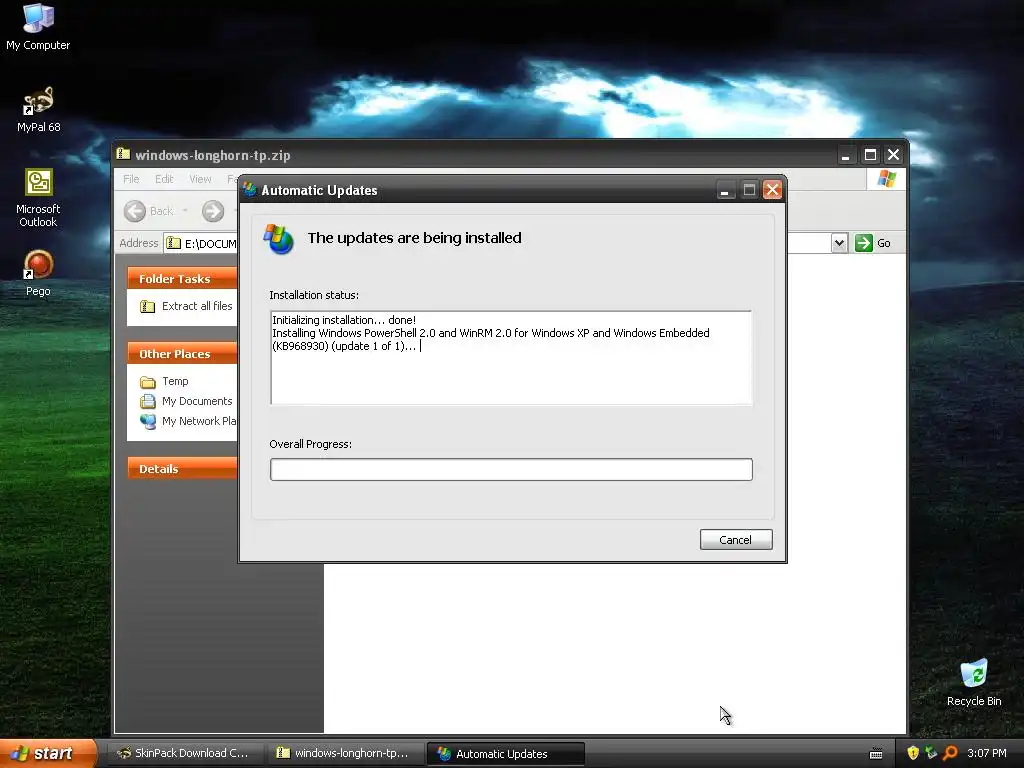The width and height of the screenshot is (1024, 768).
Task: Click the Automatic Updates globe icon
Action: (x=279, y=239)
